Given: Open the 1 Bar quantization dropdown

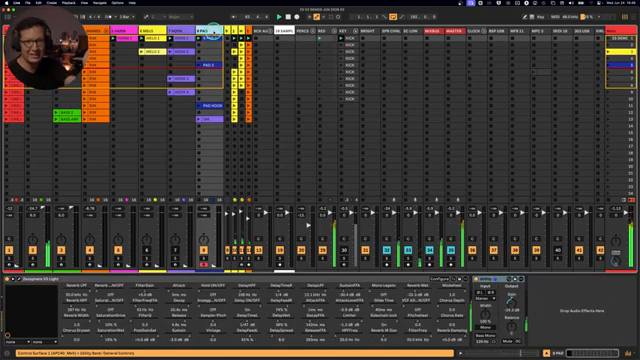Looking at the screenshot, I should coord(126,17).
